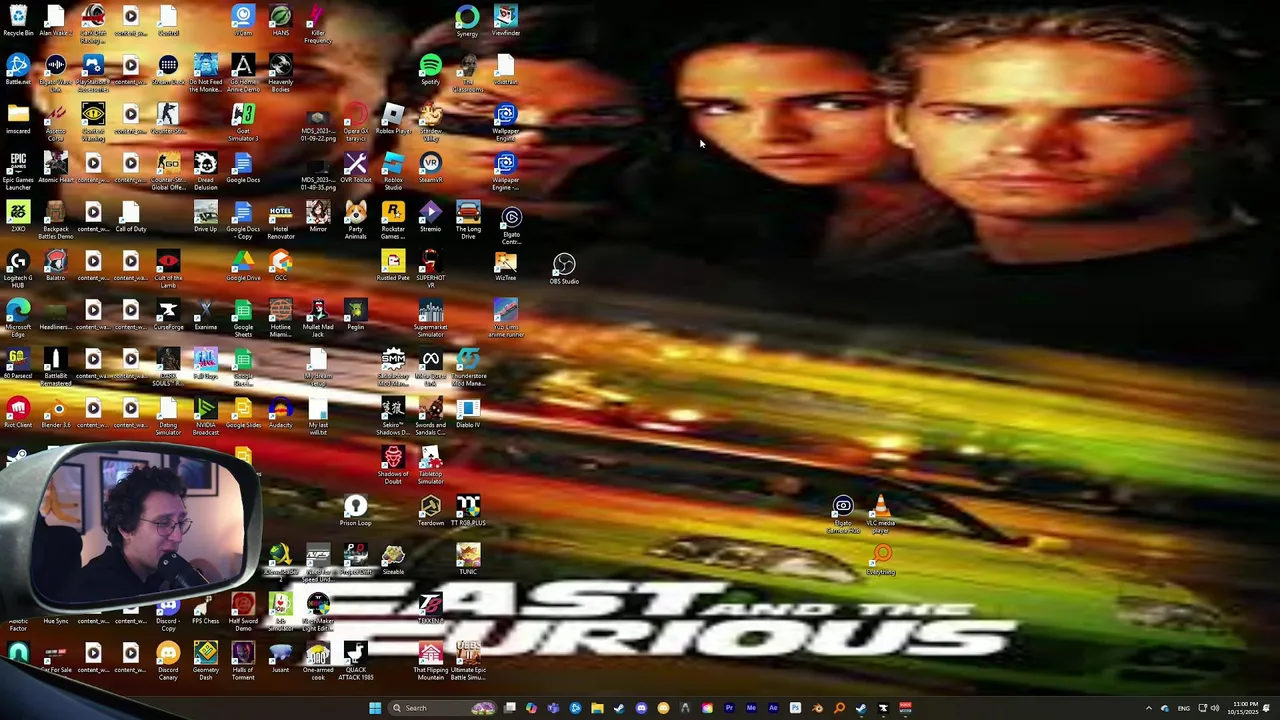Screen dimensions: 1280x720
Task: Launch Discord Canary from the desktop
Action: (168, 660)
